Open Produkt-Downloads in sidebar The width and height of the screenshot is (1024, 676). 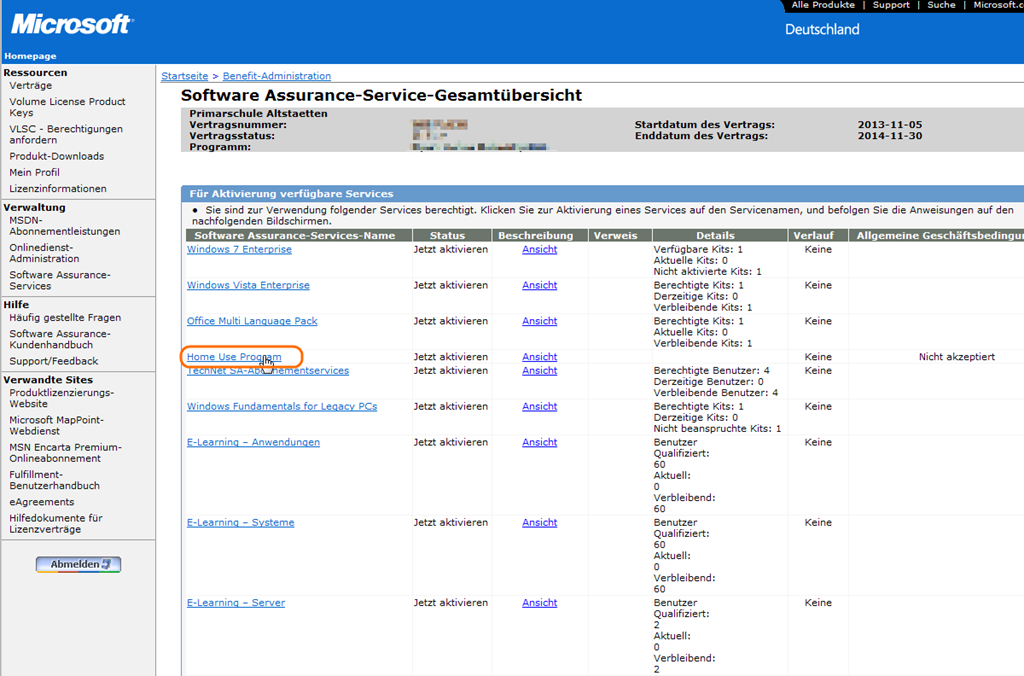coord(56,156)
